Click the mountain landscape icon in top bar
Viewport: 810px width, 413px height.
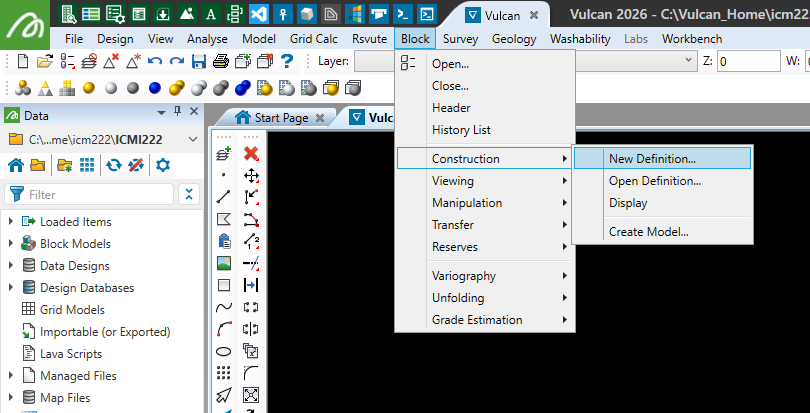[187, 14]
